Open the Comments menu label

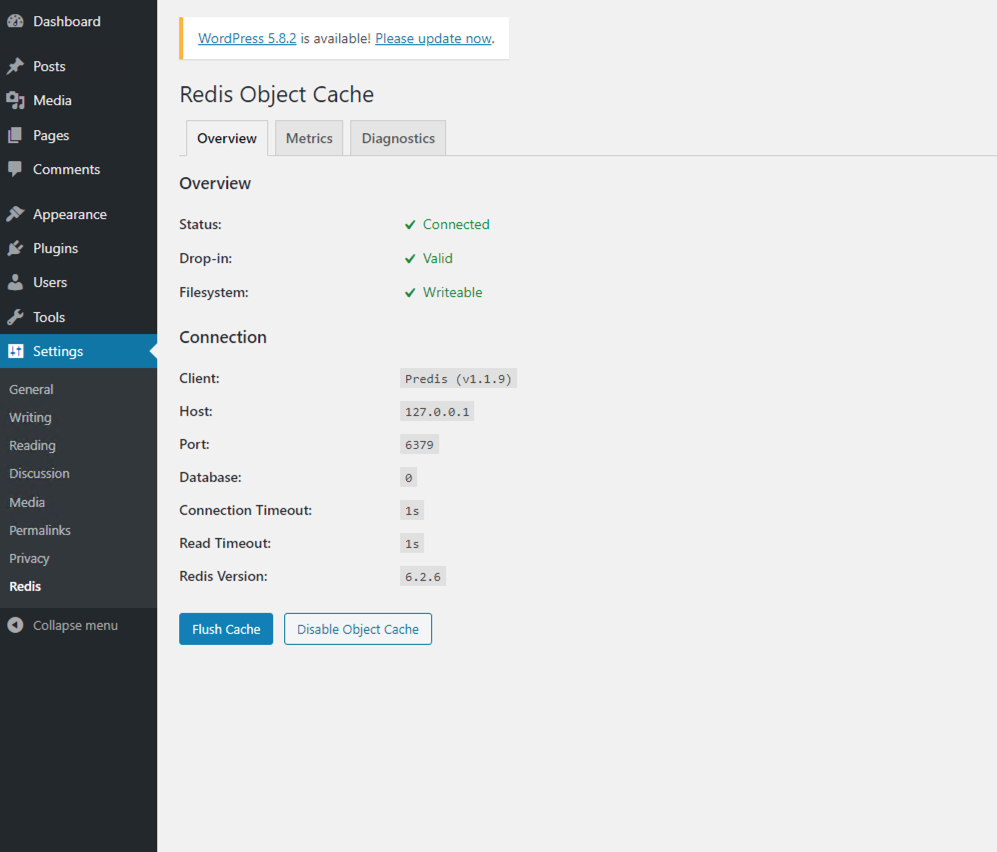[67, 169]
